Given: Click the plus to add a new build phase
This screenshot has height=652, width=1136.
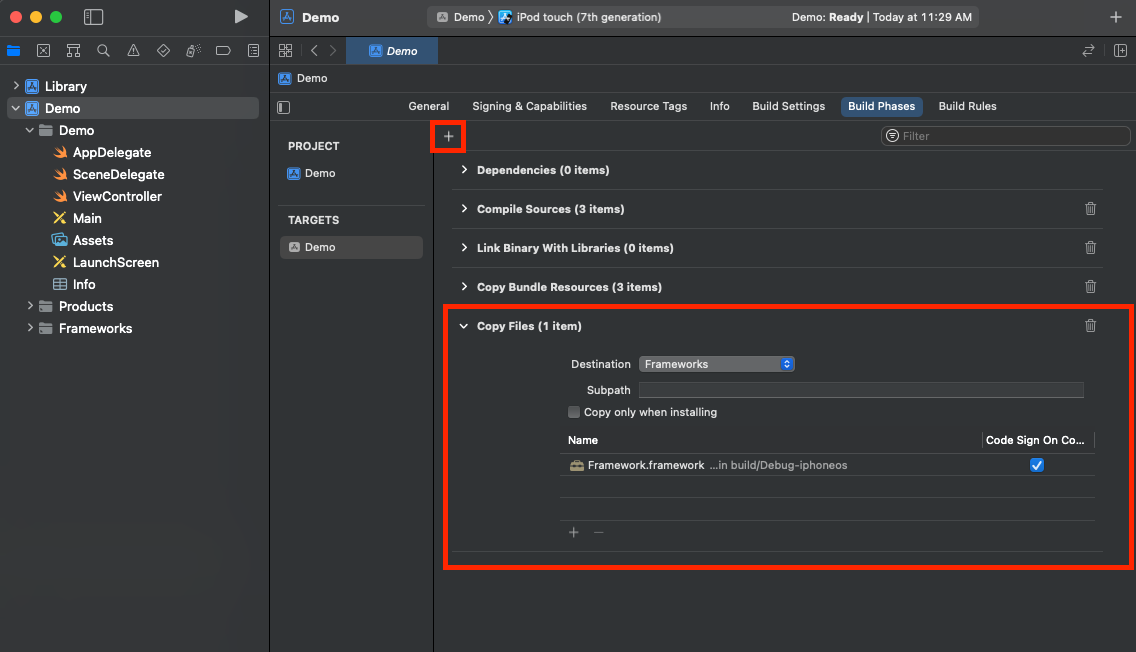Looking at the screenshot, I should [448, 136].
